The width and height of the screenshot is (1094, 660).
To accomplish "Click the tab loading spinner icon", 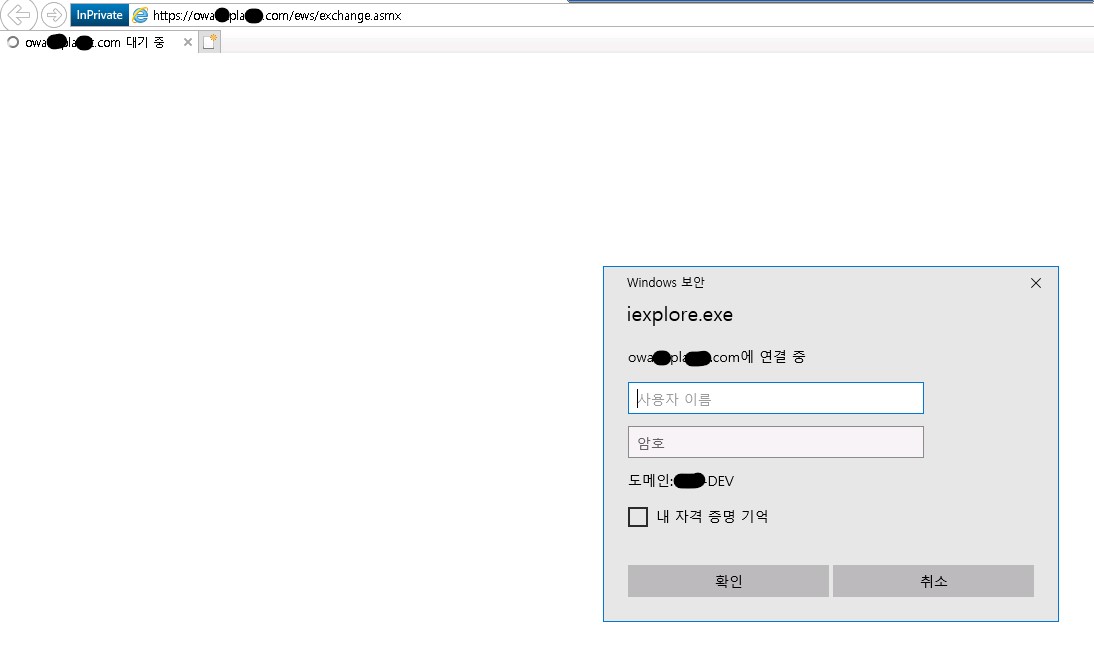I will tap(13, 43).
